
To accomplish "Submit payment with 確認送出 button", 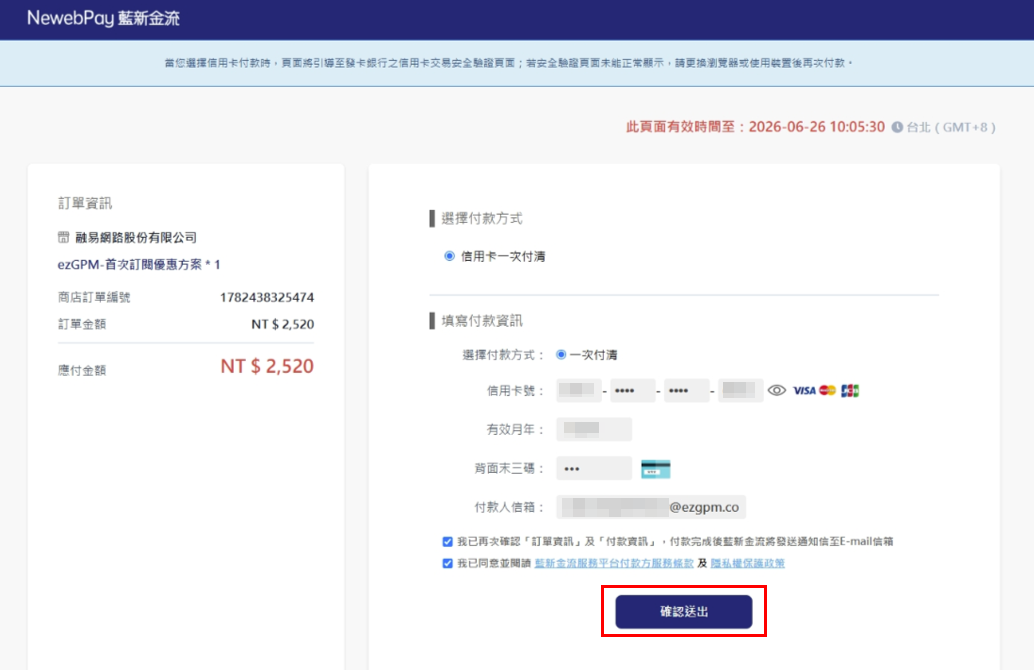I will (x=683, y=611).
